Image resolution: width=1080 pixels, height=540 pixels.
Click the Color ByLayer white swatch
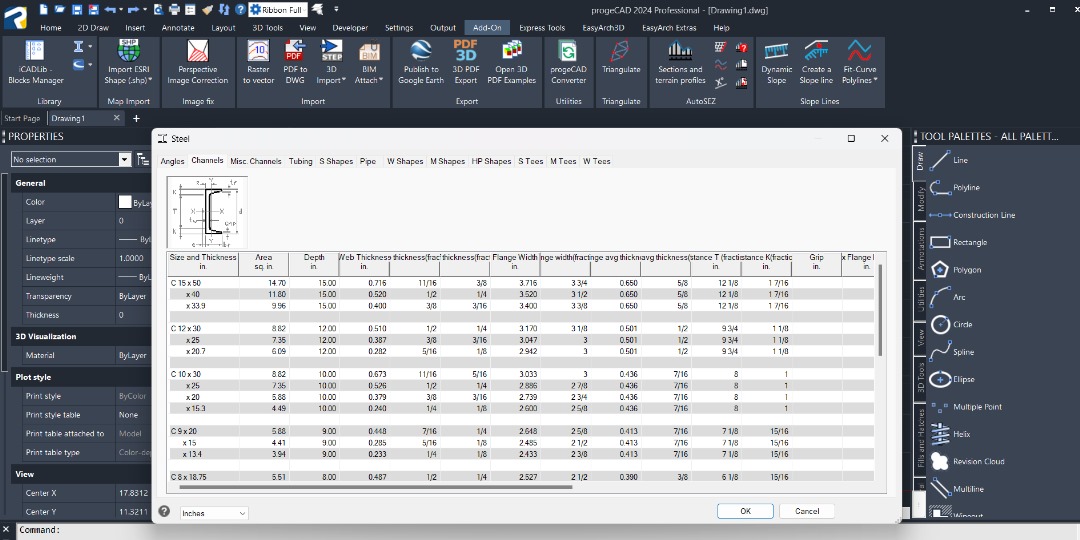(x=125, y=202)
